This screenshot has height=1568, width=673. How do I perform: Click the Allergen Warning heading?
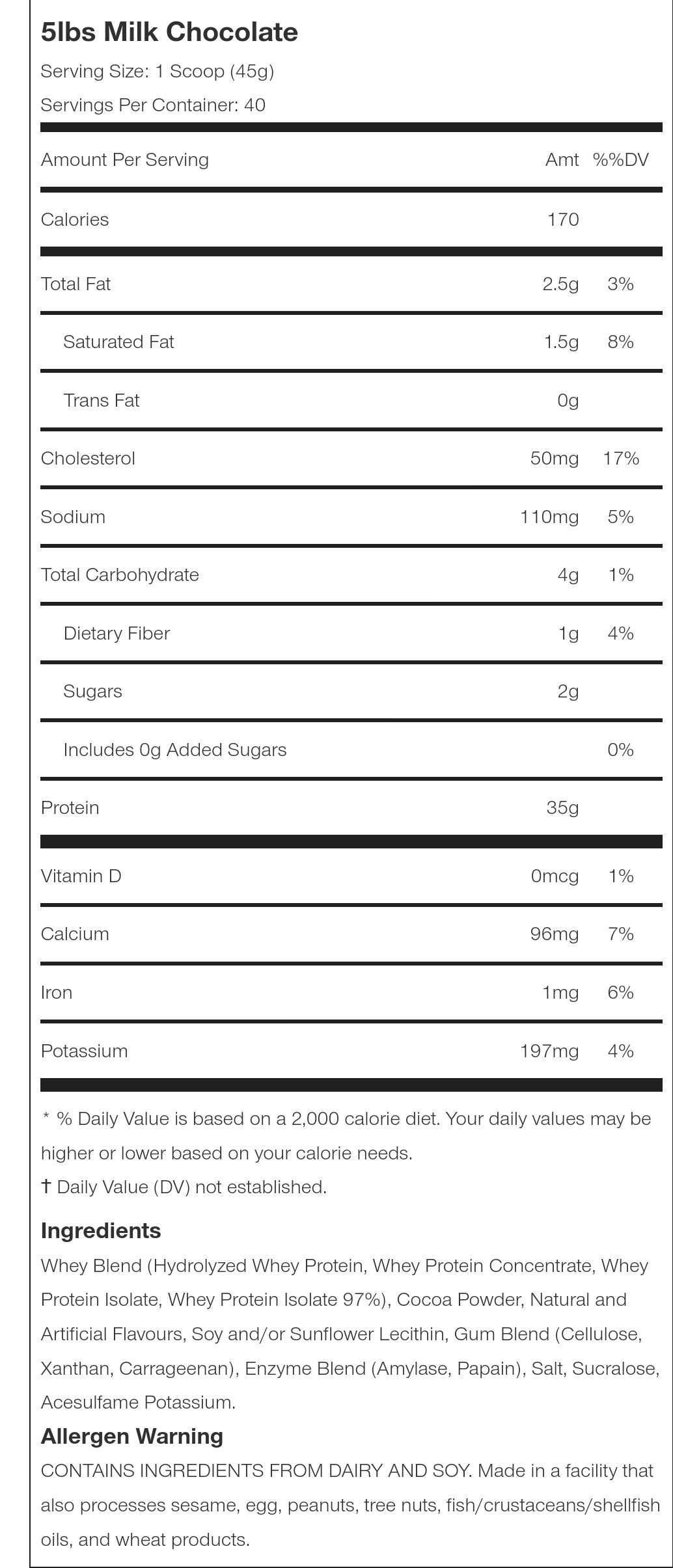tap(132, 1436)
